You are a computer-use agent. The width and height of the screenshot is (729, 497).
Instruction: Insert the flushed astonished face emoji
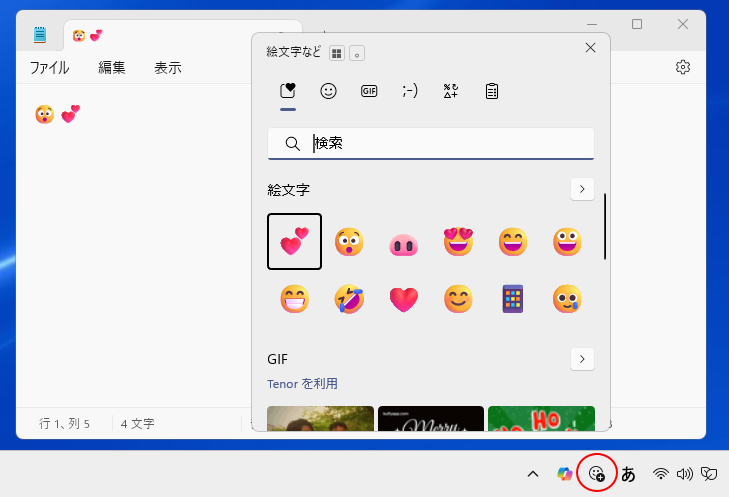349,242
